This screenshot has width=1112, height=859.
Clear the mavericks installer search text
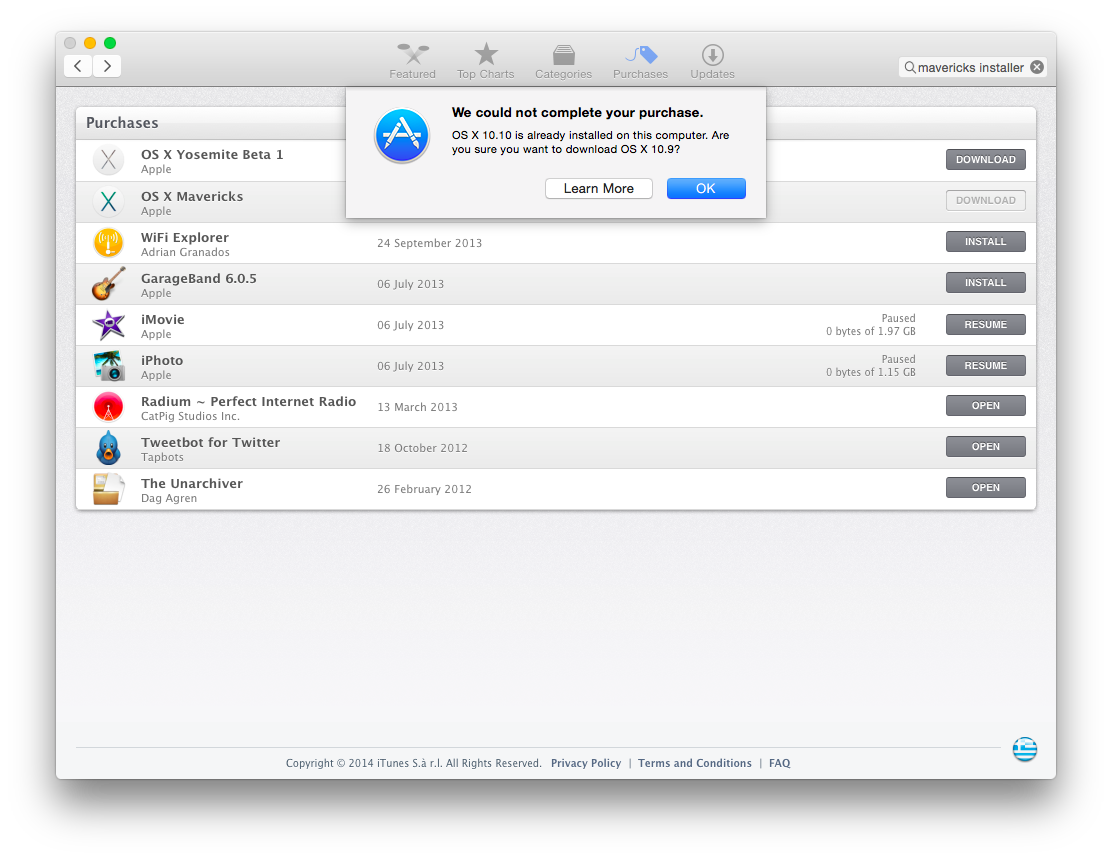tap(1037, 67)
